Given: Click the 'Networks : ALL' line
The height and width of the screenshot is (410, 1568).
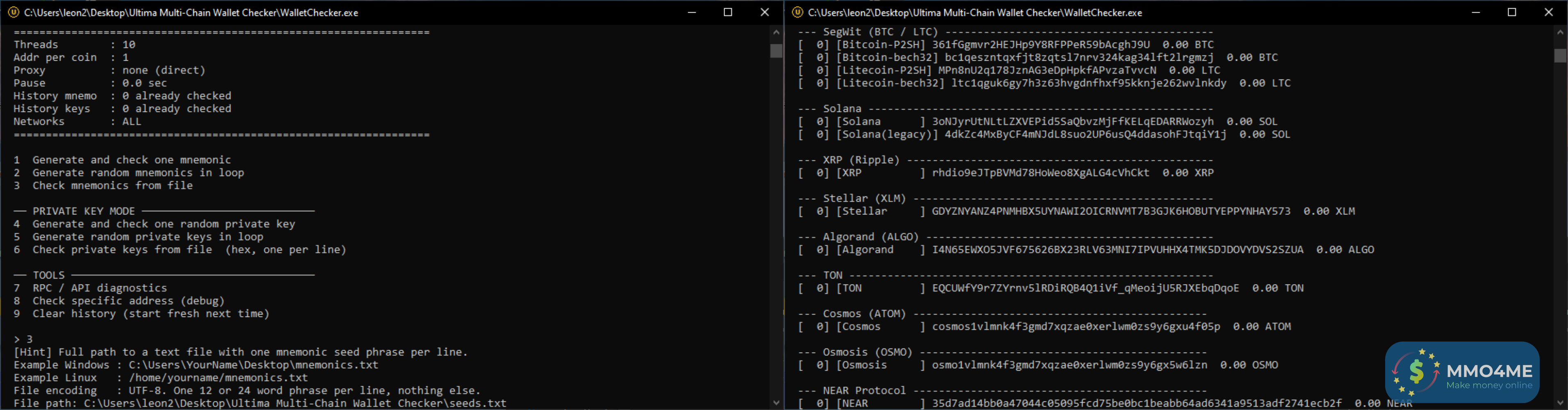Looking at the screenshot, I should (77, 121).
